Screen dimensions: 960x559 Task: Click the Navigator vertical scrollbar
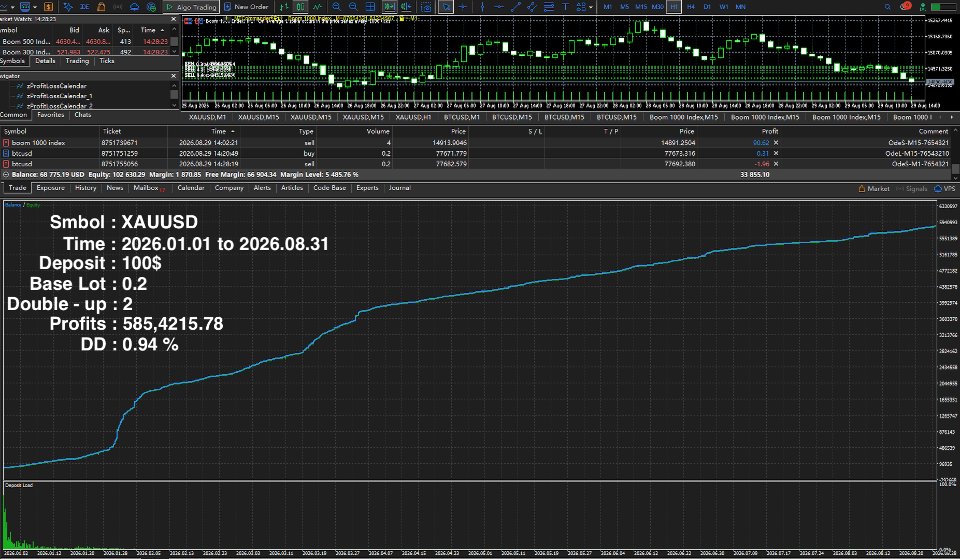174,95
